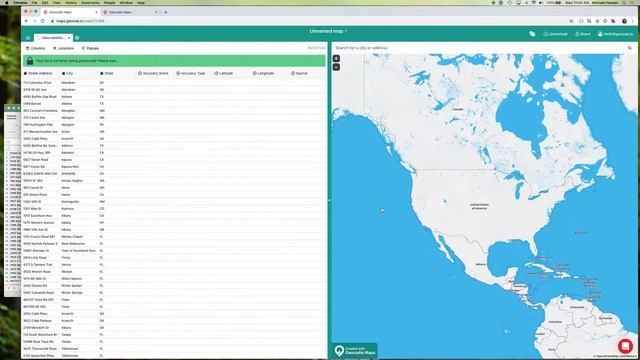Switch to the second Geocodio Maps browser tab

(x=130, y=12)
